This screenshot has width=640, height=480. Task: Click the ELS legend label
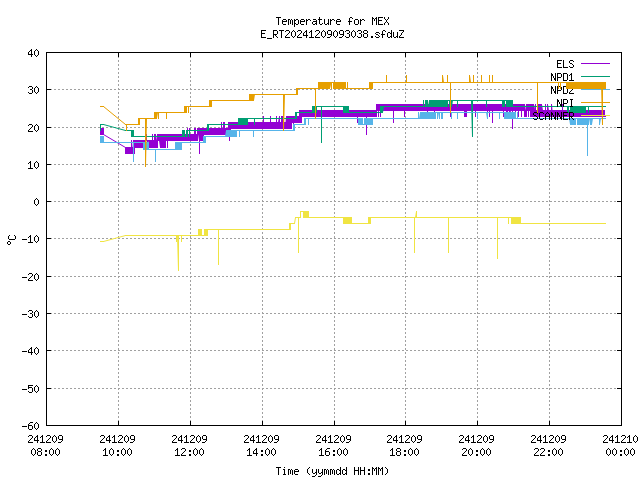(565, 64)
